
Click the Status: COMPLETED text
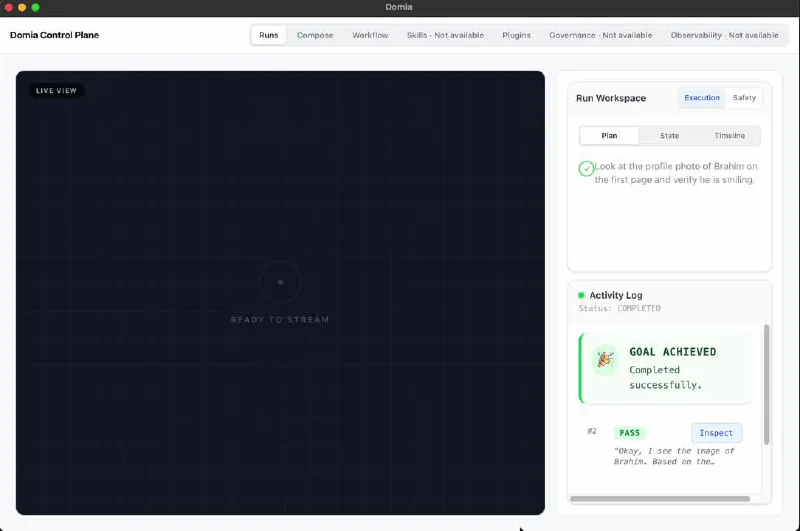[619, 308]
